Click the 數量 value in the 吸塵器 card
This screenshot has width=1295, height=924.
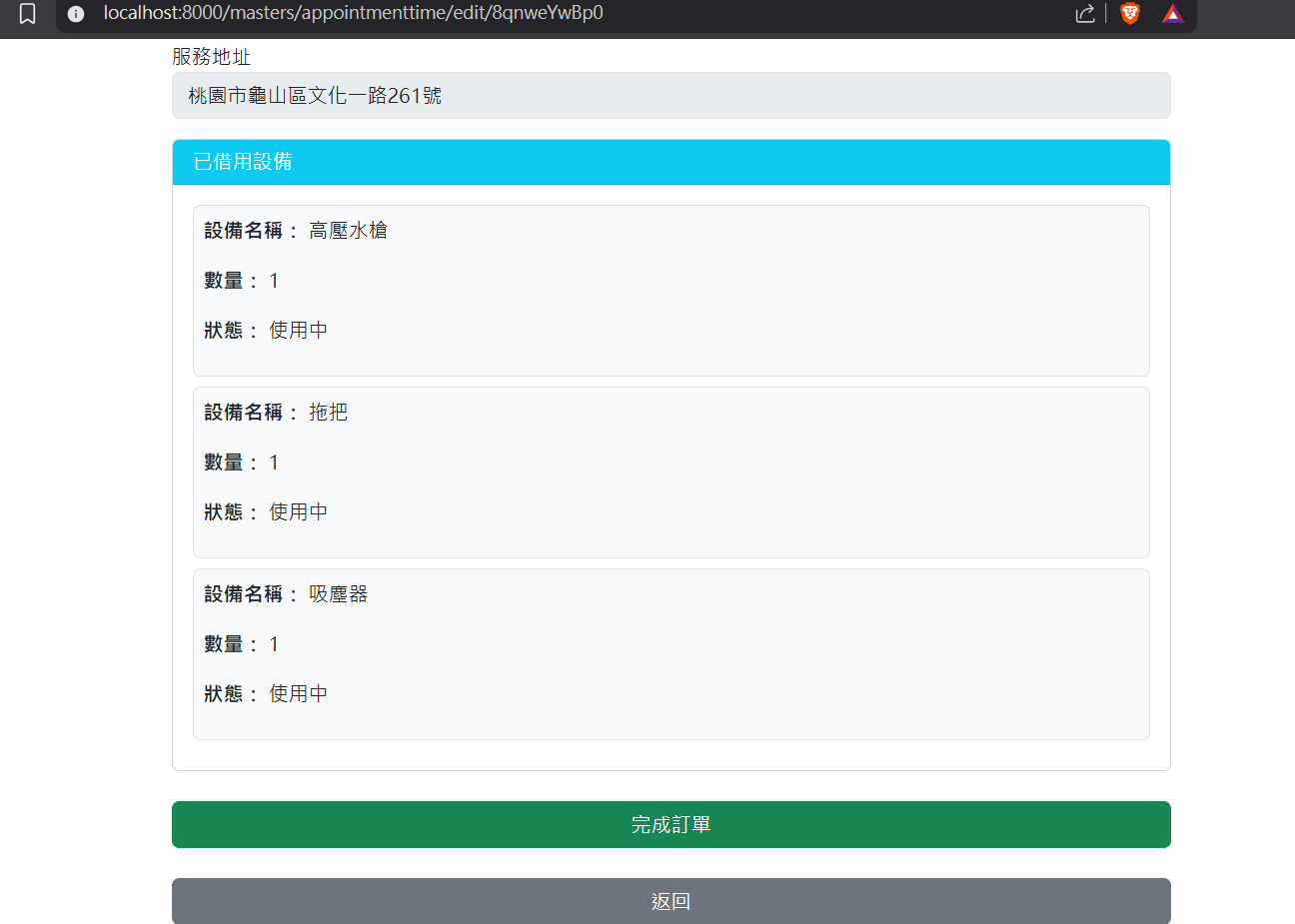click(x=274, y=644)
